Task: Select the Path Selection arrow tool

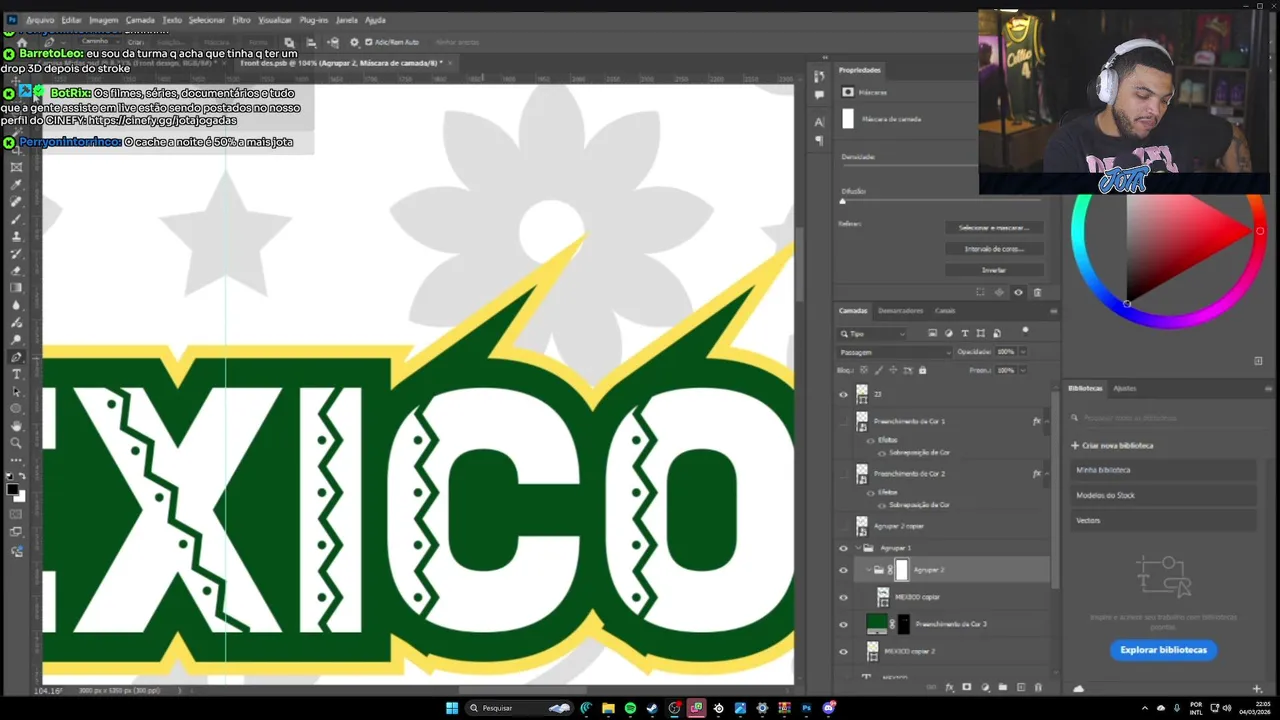Action: 16,391
